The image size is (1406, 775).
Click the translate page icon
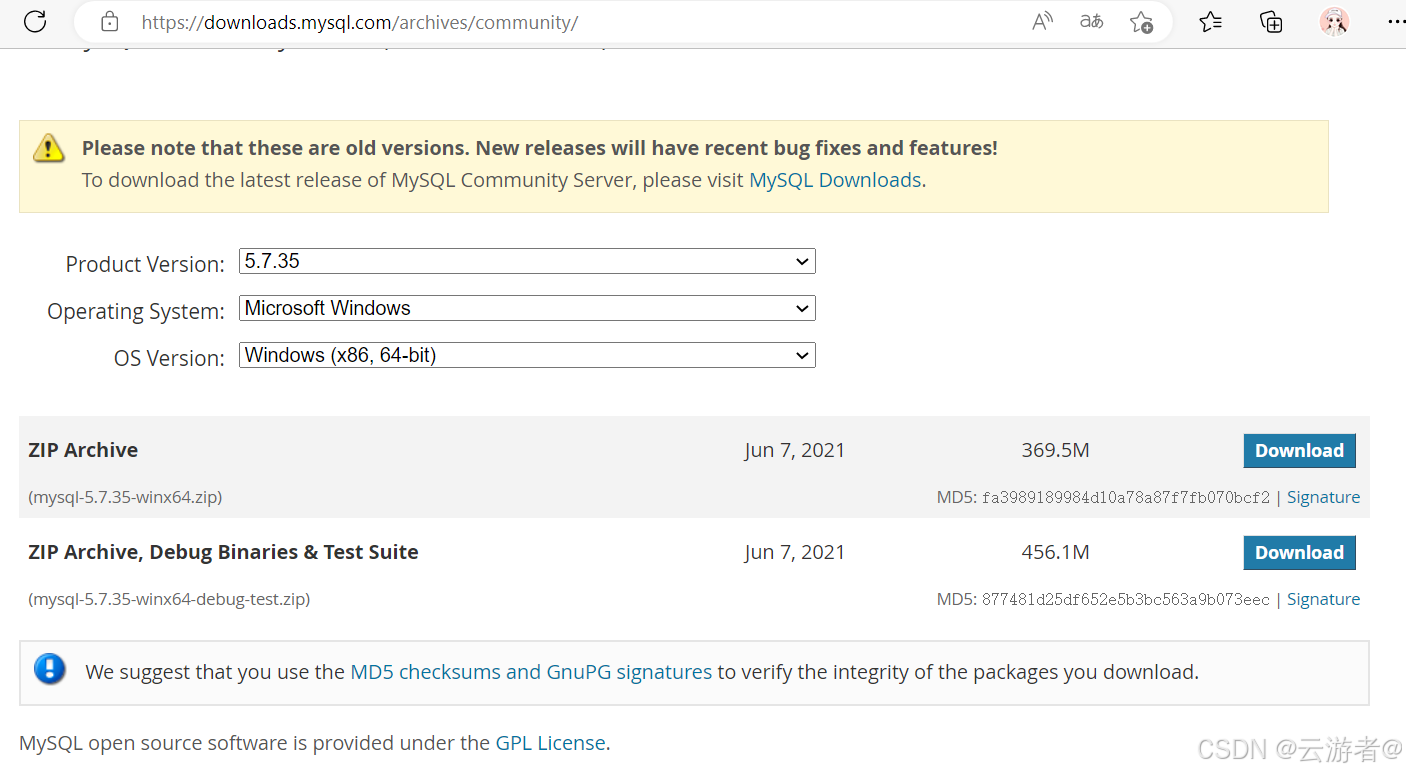[1091, 21]
